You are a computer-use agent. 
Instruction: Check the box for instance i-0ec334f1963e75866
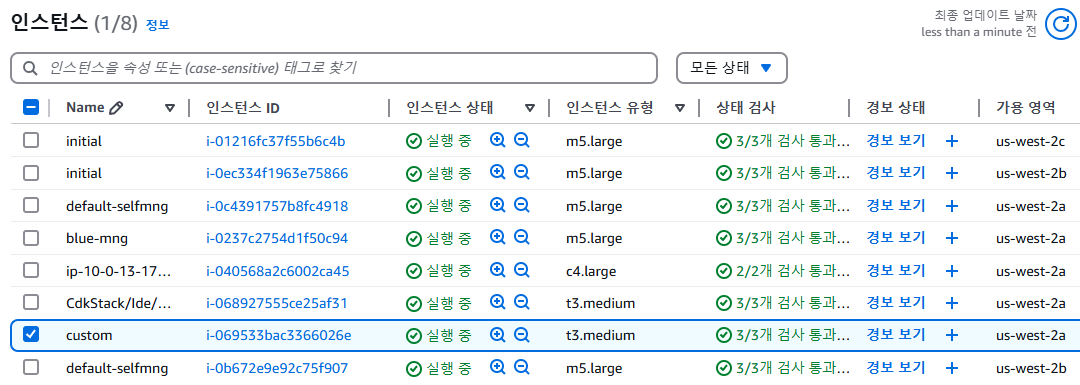31,173
